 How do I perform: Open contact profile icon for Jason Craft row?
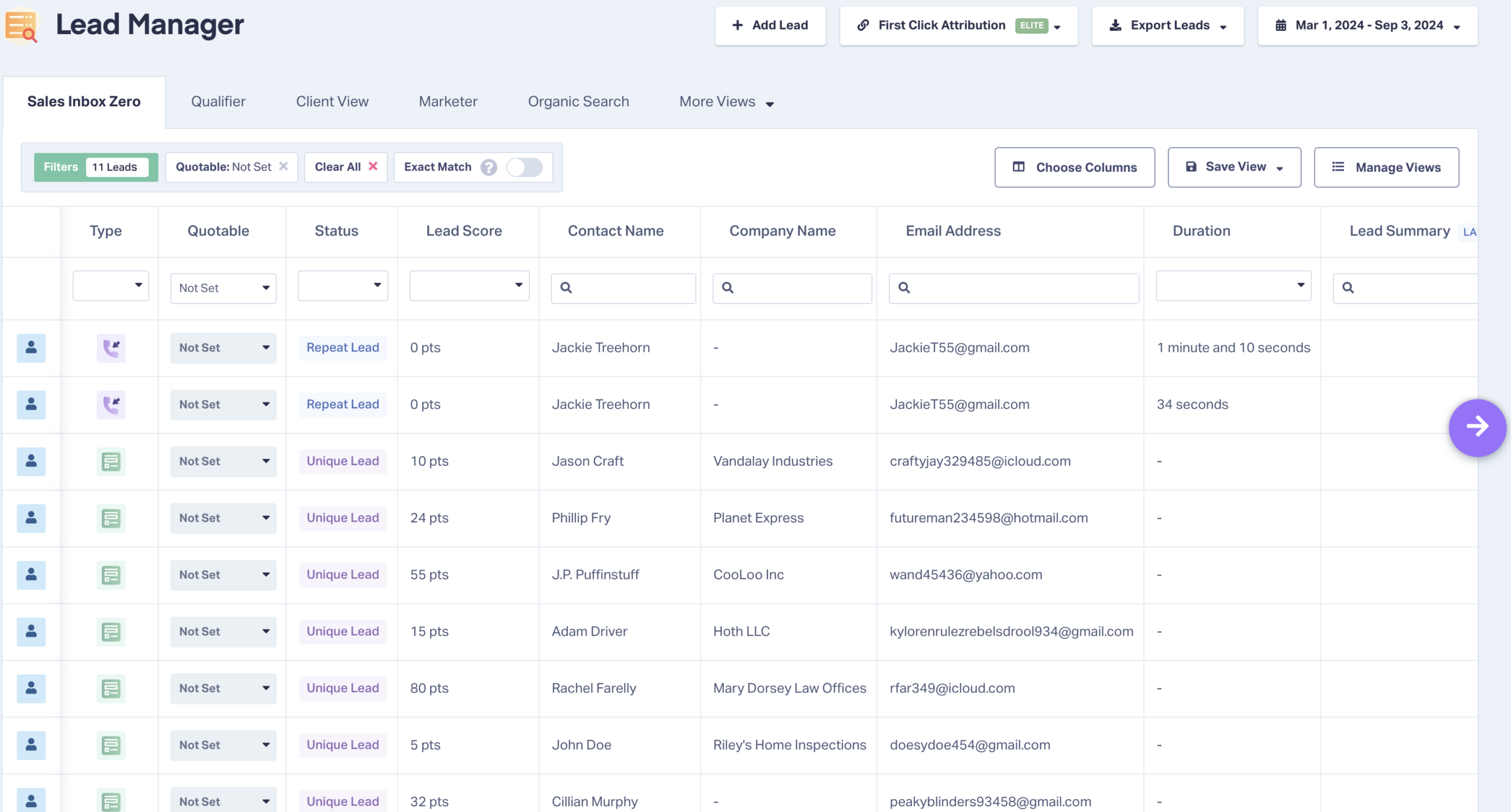(31, 461)
